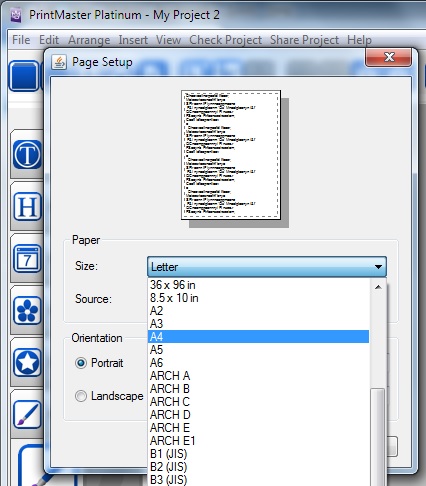Image resolution: width=426 pixels, height=486 pixels.
Task: Select Portrait orientation
Action: click(x=81, y=363)
